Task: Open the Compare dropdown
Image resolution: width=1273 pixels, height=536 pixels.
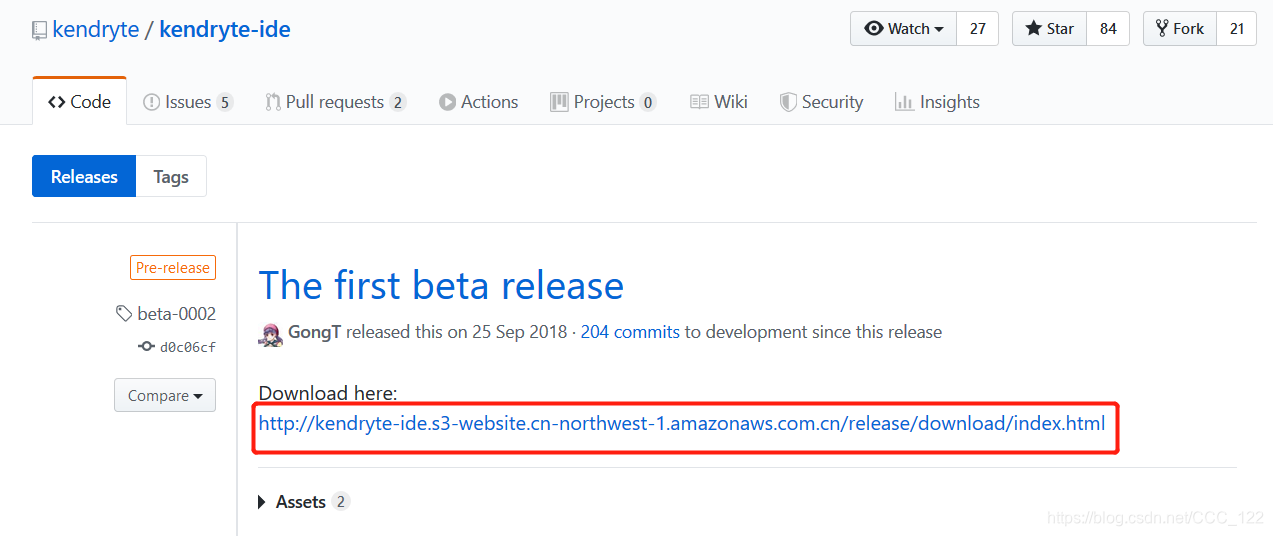Action: 165,395
